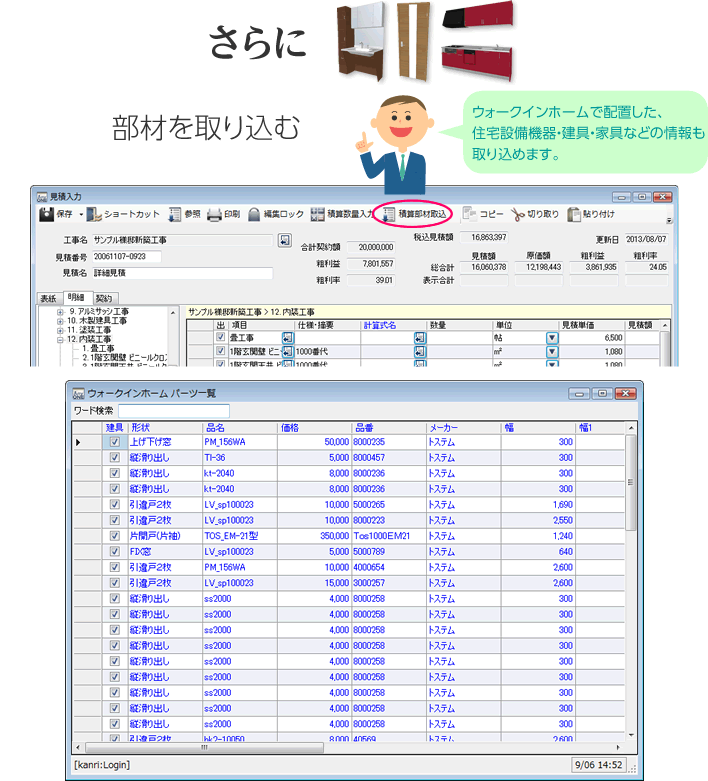Screen dimensions: 708x781
Task: Sort by the 形状 column header
Action: click(165, 427)
